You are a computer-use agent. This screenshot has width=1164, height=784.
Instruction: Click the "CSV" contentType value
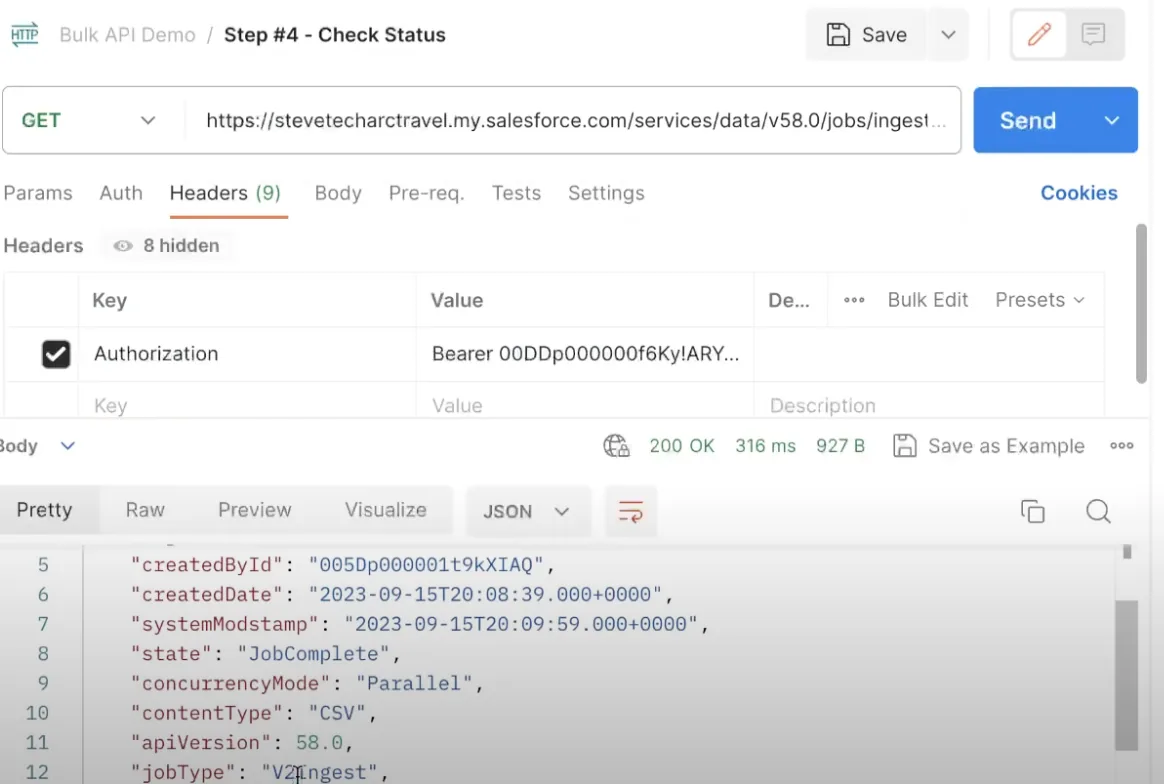(338, 713)
